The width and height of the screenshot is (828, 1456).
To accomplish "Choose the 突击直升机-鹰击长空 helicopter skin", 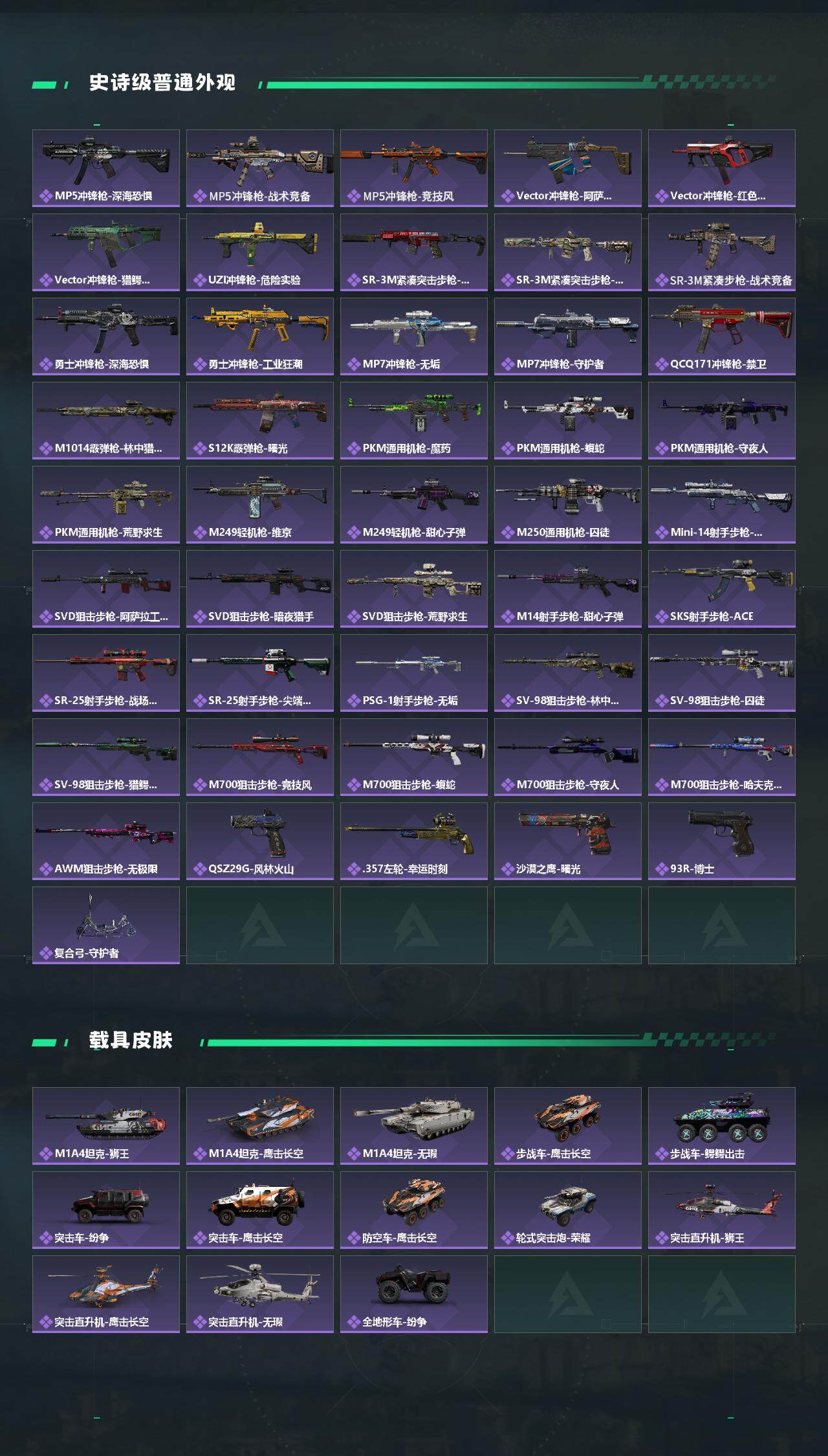I will click(x=106, y=1294).
